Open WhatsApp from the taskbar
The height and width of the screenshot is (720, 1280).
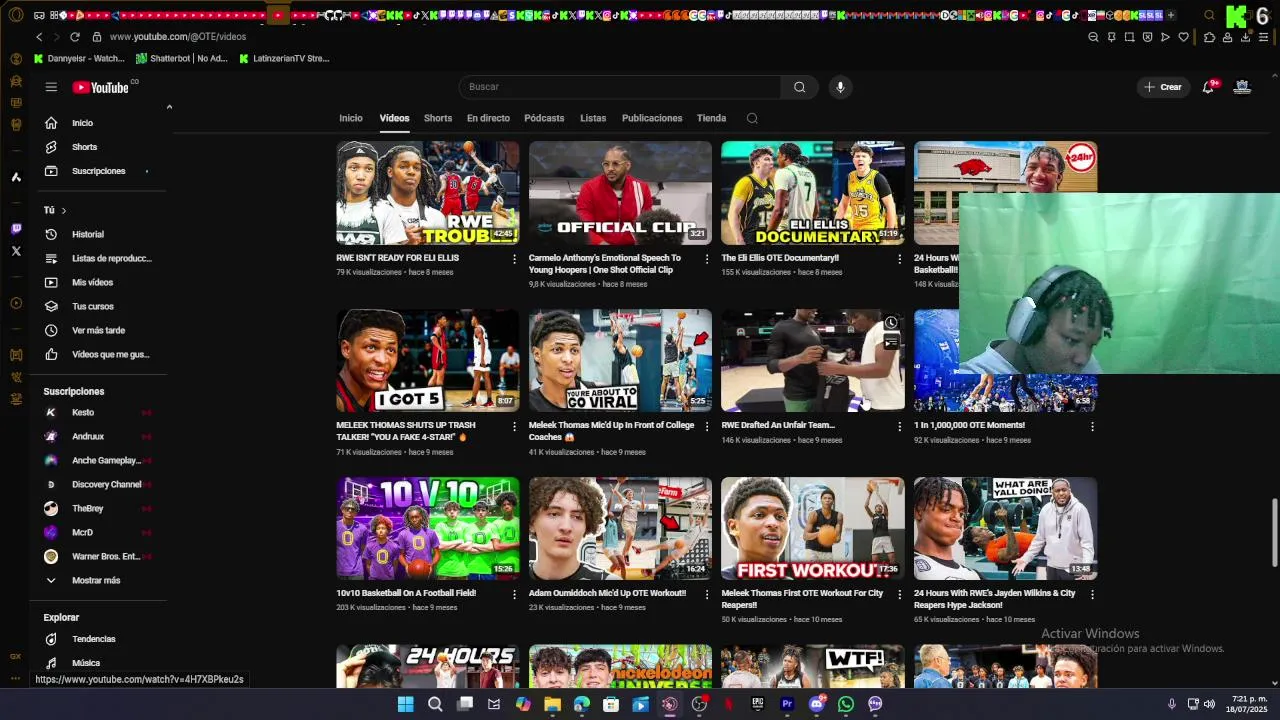tap(846, 704)
